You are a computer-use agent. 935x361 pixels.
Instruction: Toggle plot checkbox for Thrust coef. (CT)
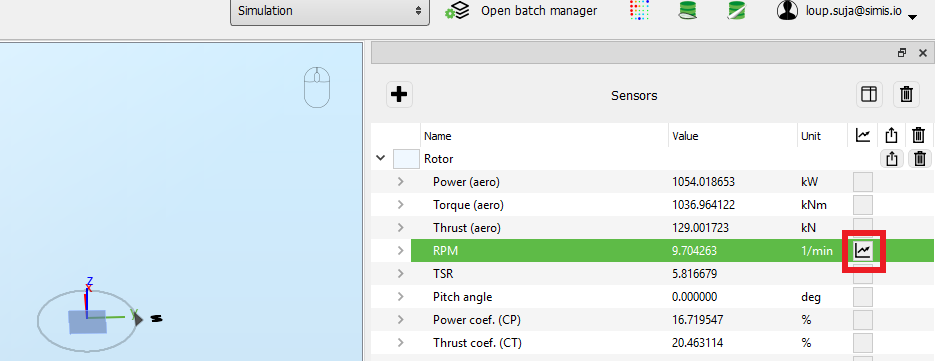[x=863, y=343]
